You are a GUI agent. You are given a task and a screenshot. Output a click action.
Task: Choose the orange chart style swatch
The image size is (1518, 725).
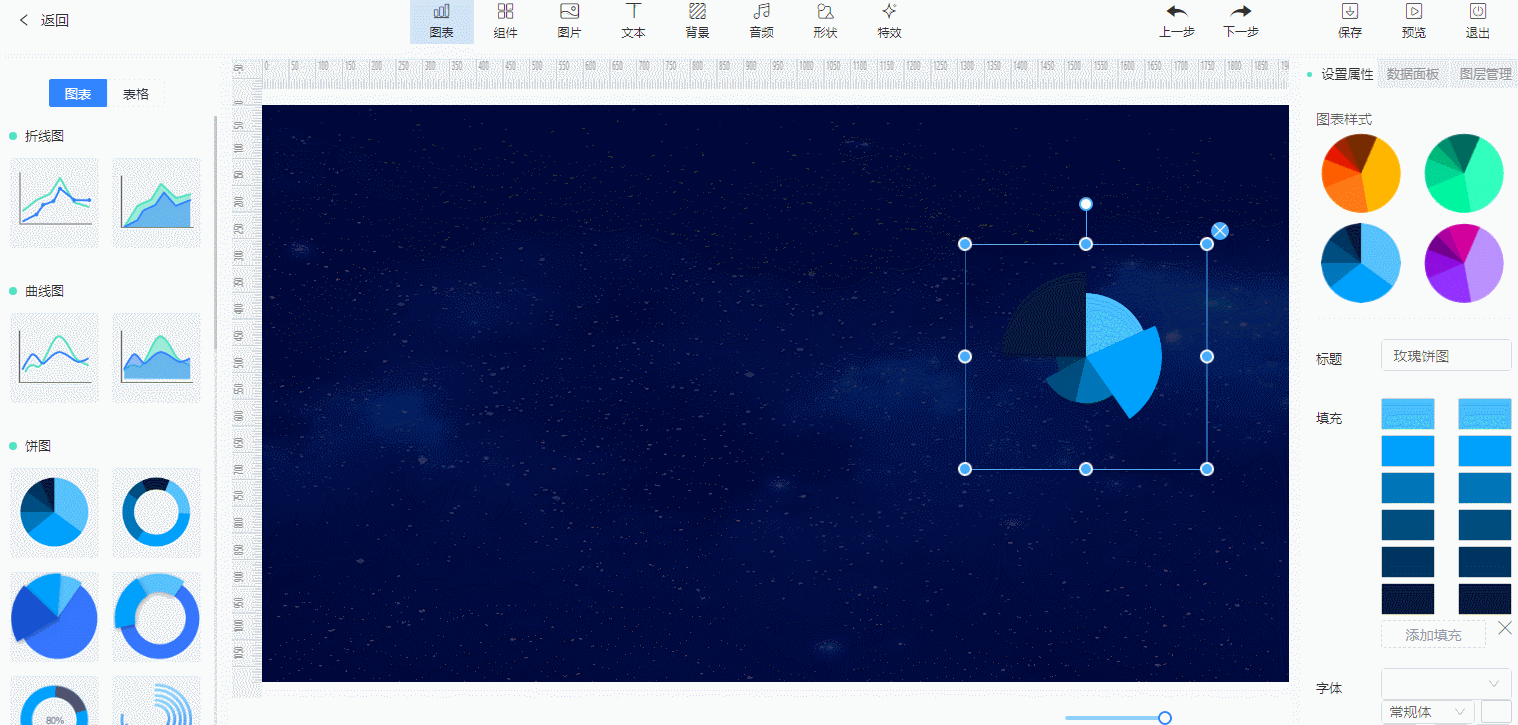point(1361,173)
